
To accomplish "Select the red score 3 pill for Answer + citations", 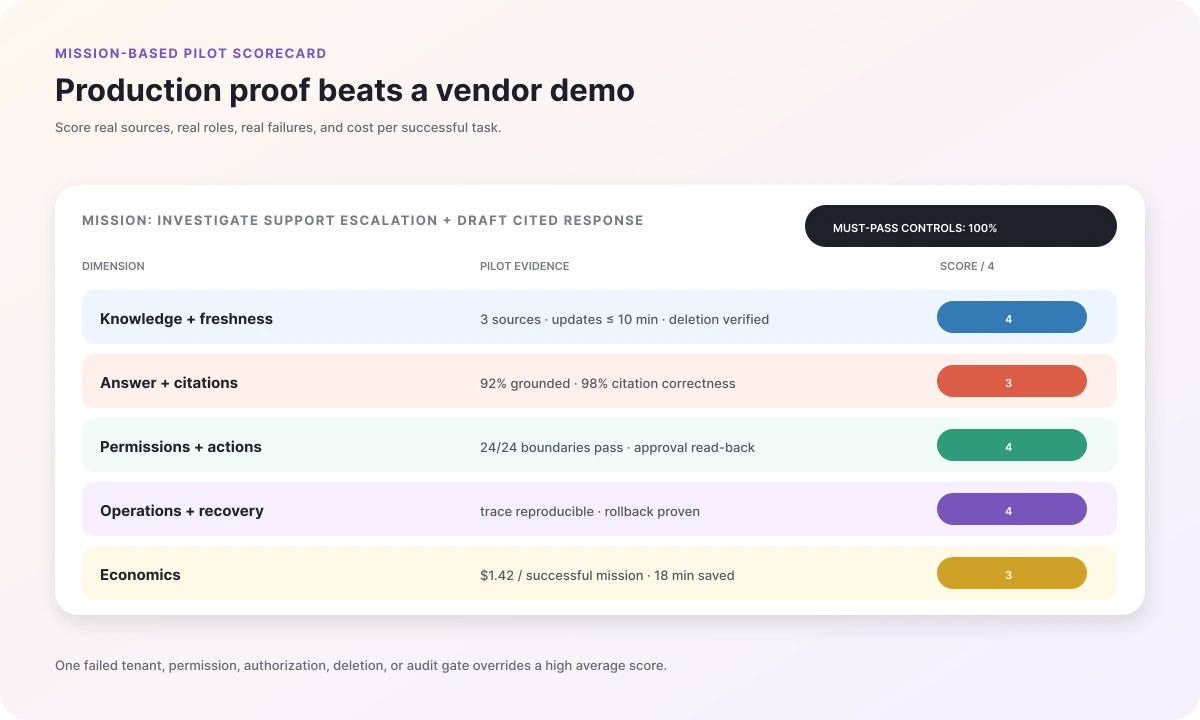I will (1011, 381).
